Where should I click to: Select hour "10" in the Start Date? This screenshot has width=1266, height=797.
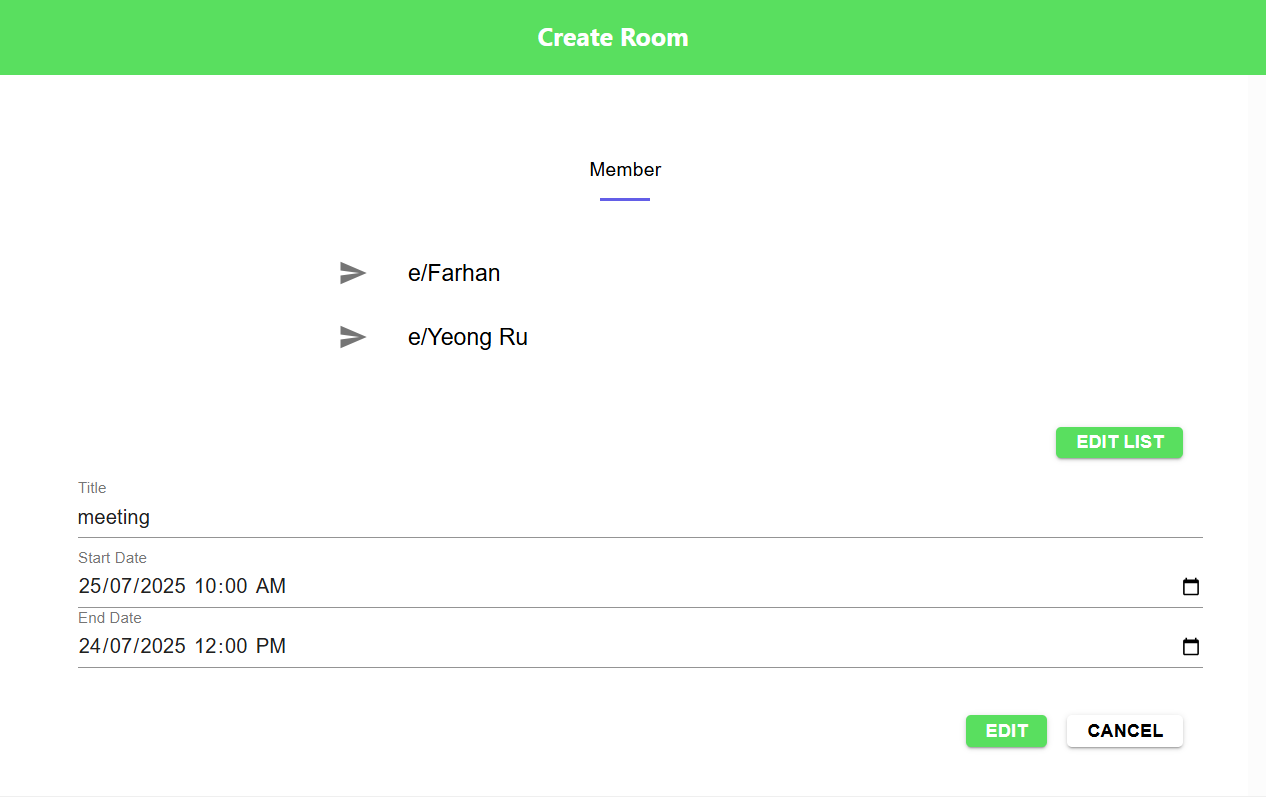[206, 587]
